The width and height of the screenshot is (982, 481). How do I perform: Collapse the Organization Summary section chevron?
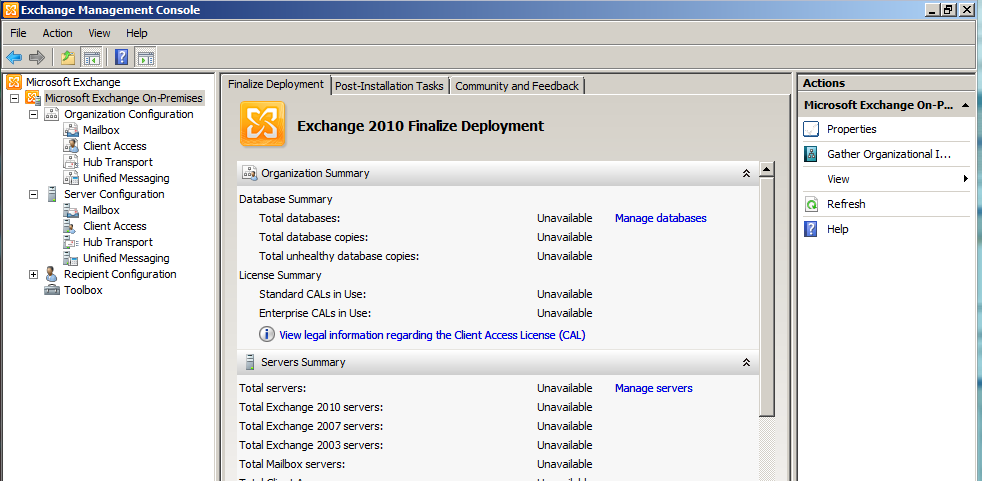746,173
